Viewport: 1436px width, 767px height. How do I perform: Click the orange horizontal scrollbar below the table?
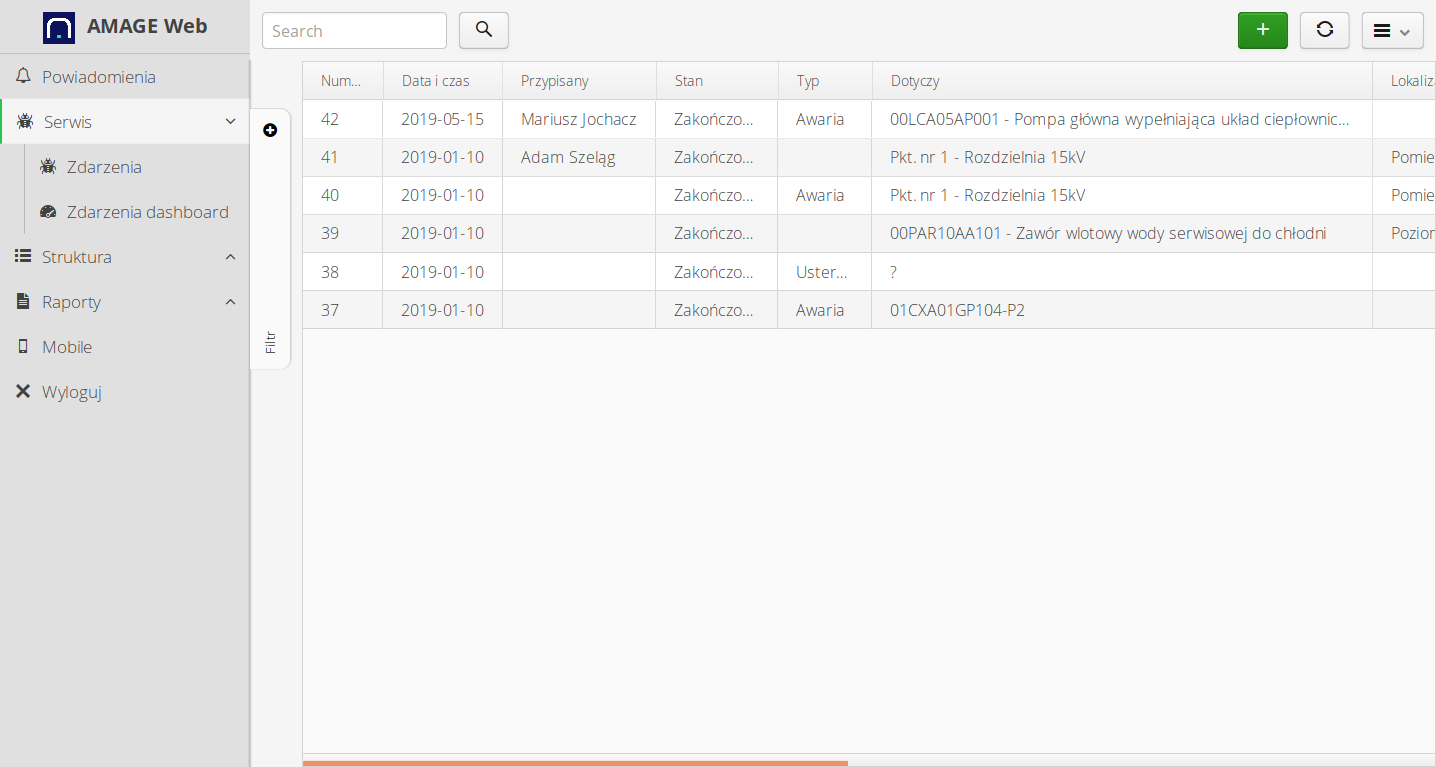click(x=574, y=762)
